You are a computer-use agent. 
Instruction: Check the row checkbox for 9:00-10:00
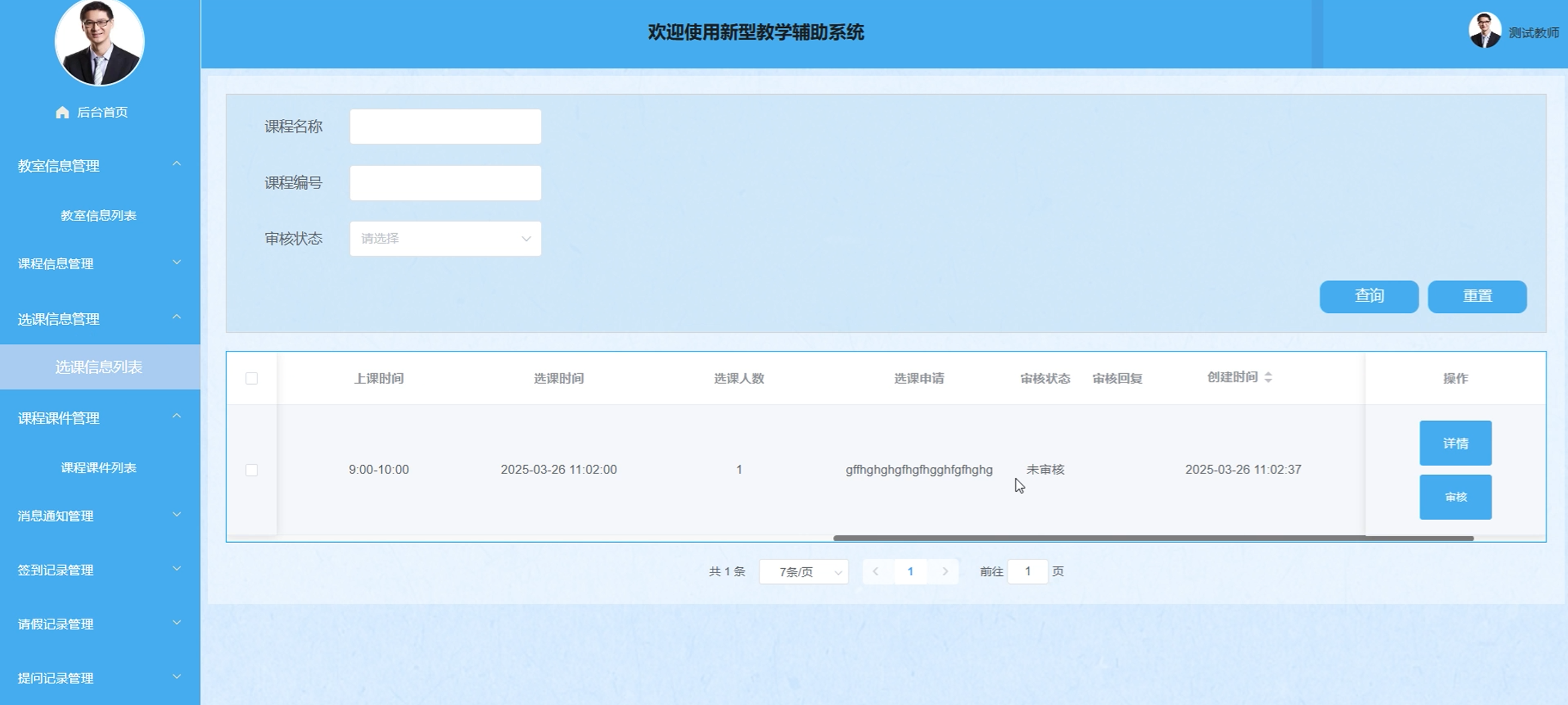click(x=252, y=470)
